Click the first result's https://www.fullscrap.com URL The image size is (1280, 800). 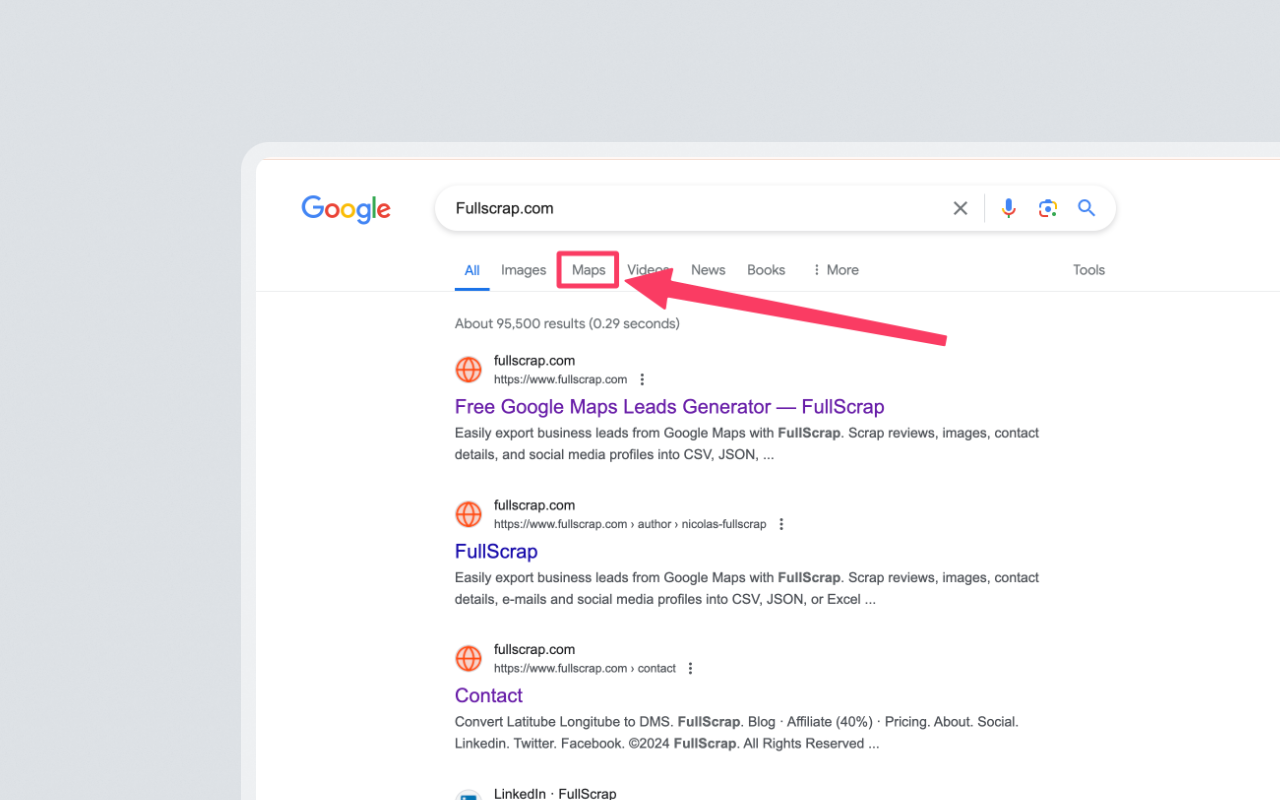tap(560, 380)
